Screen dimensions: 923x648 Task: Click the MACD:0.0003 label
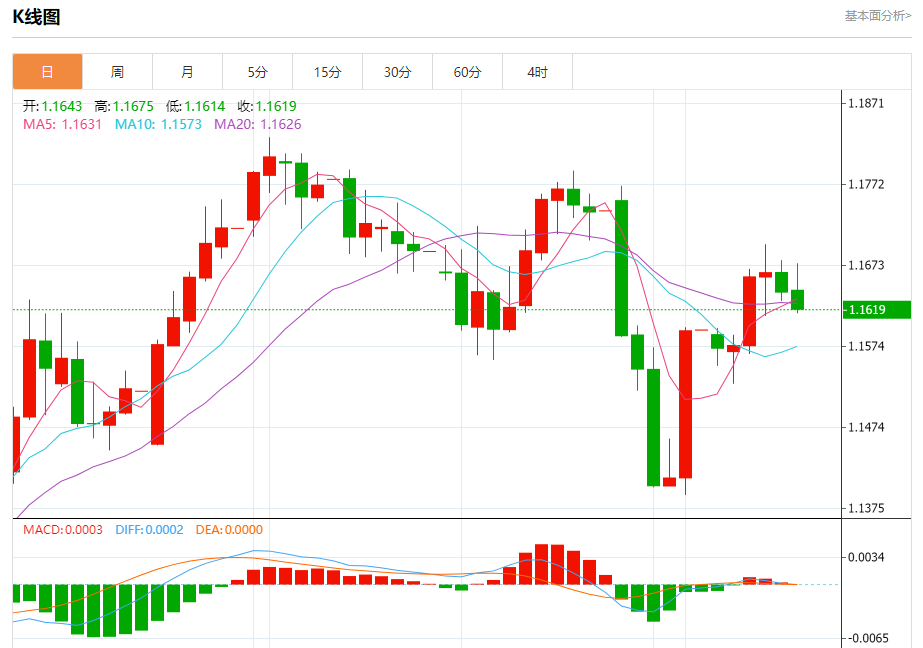(63, 530)
